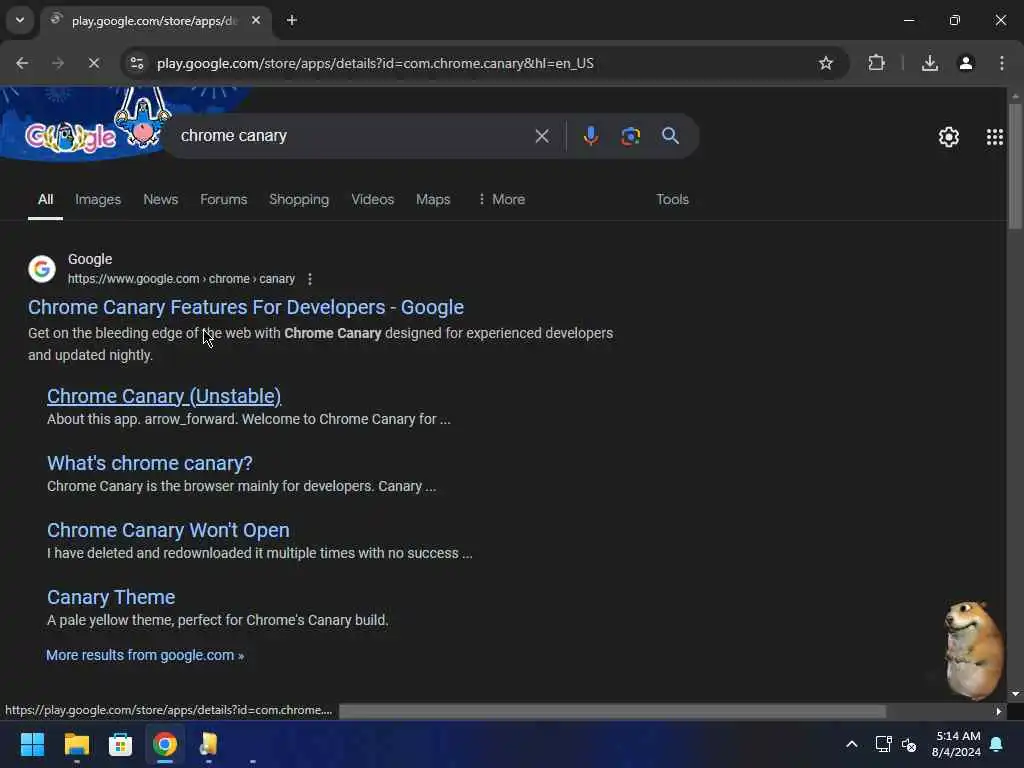Open Chrome Canary Features For Developers link
This screenshot has width=1024, height=768.
[246, 307]
